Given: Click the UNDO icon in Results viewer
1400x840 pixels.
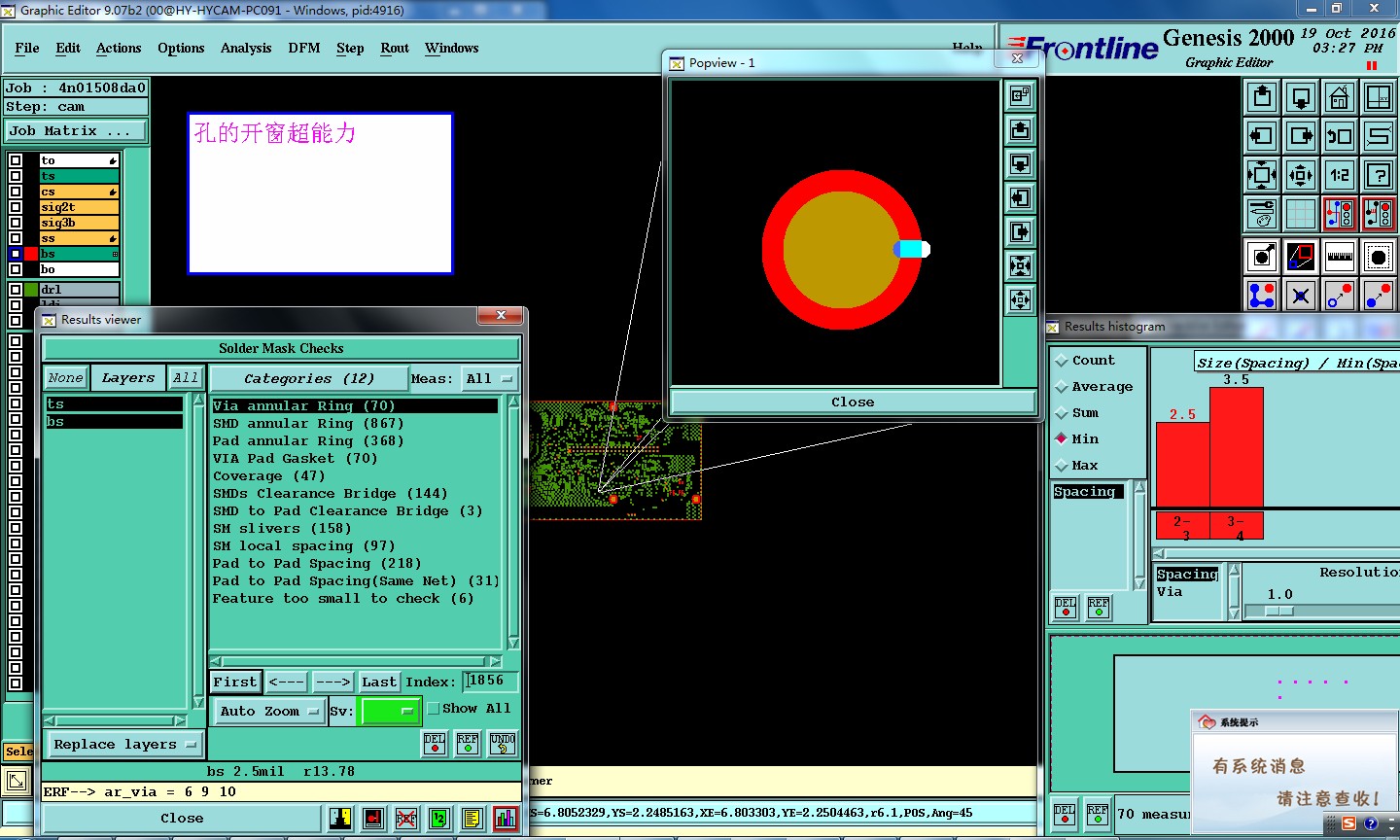Looking at the screenshot, I should [x=503, y=744].
